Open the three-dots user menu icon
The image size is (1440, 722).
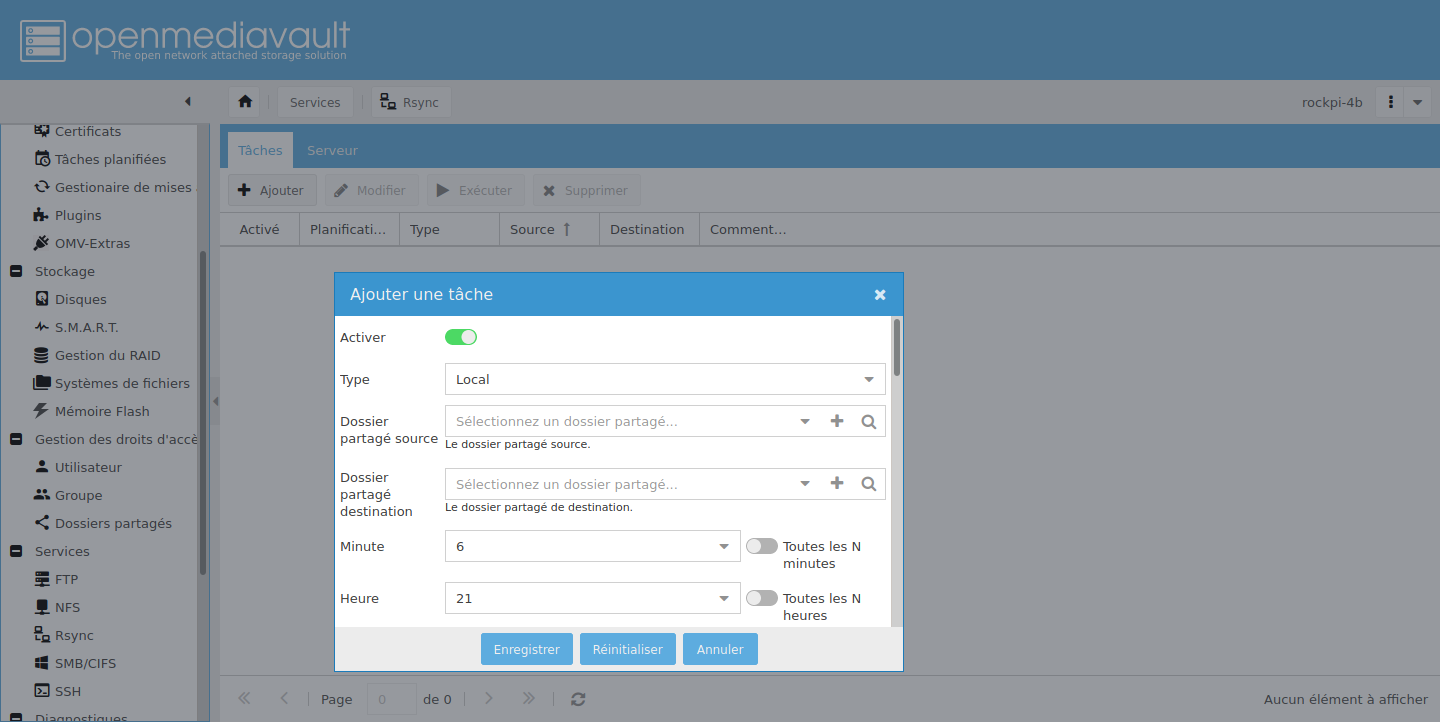click(1391, 102)
